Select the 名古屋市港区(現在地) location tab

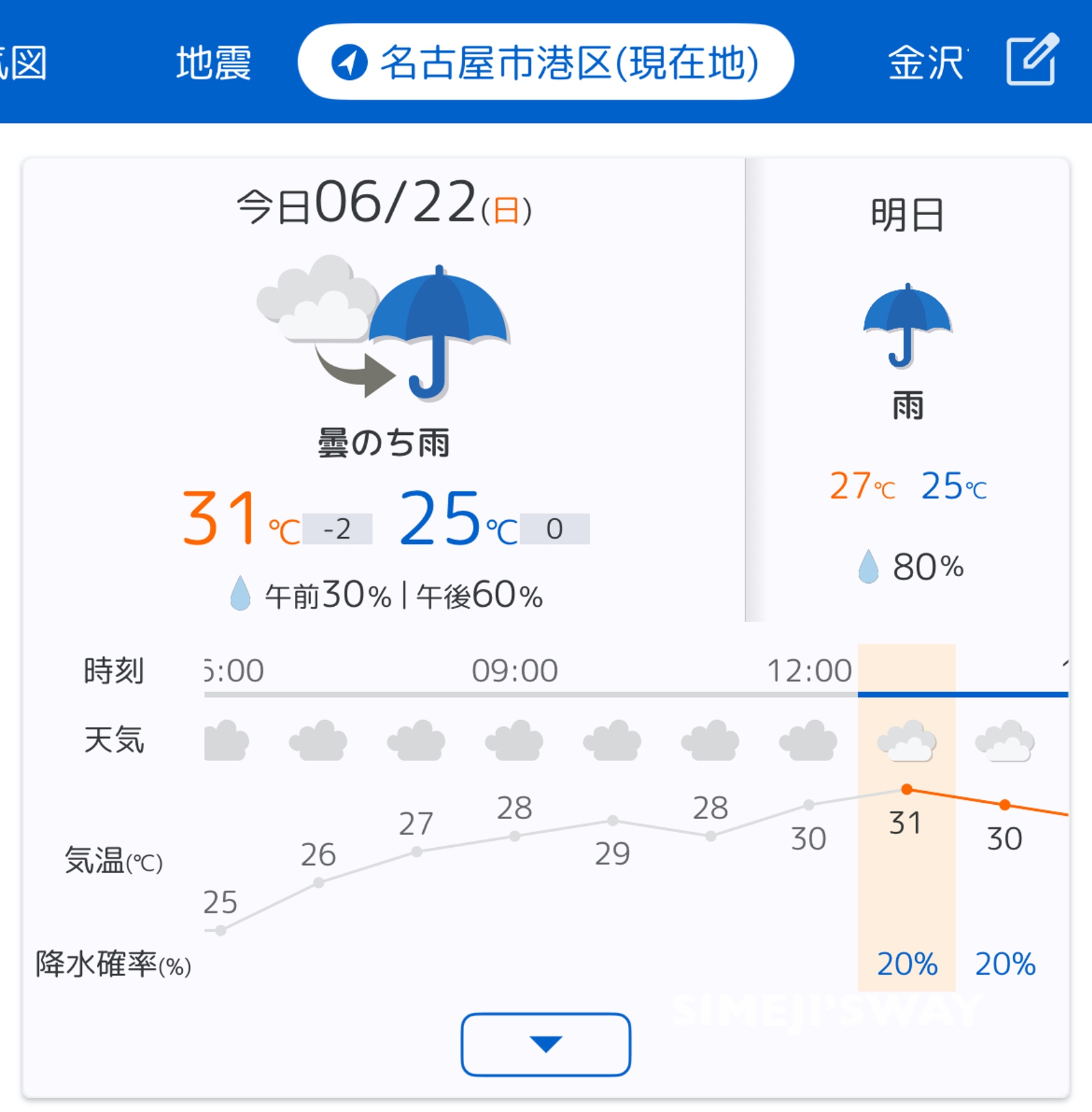click(545, 62)
